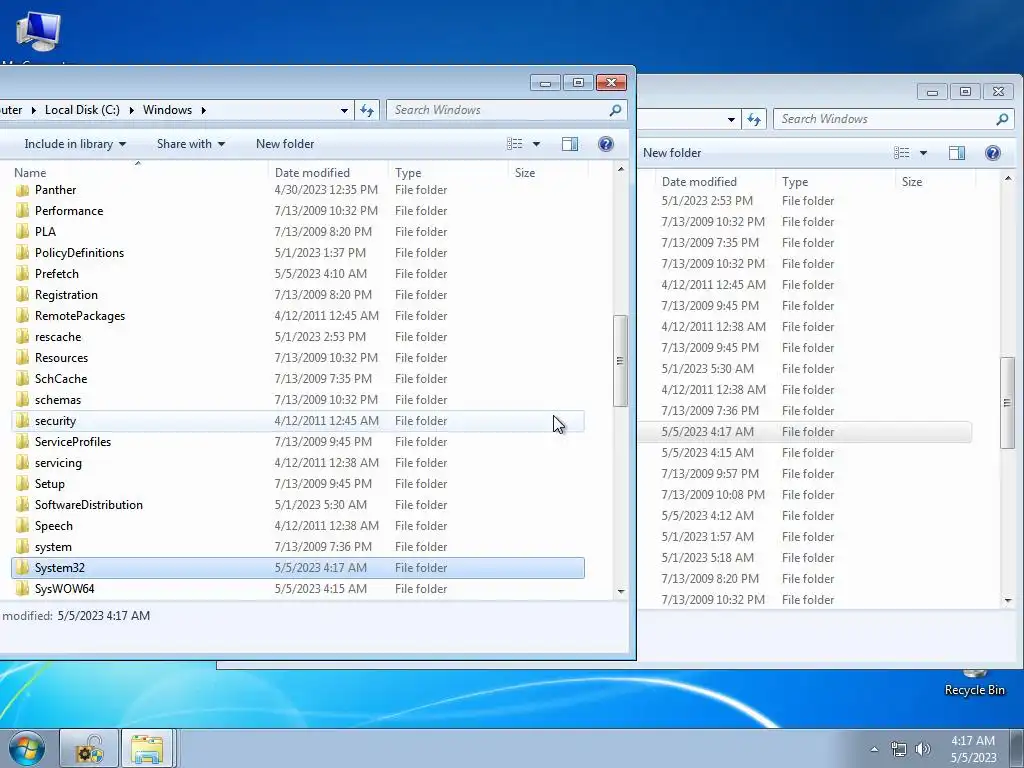Sort by Size column in back window
The width and height of the screenshot is (1024, 768).
(x=936, y=182)
